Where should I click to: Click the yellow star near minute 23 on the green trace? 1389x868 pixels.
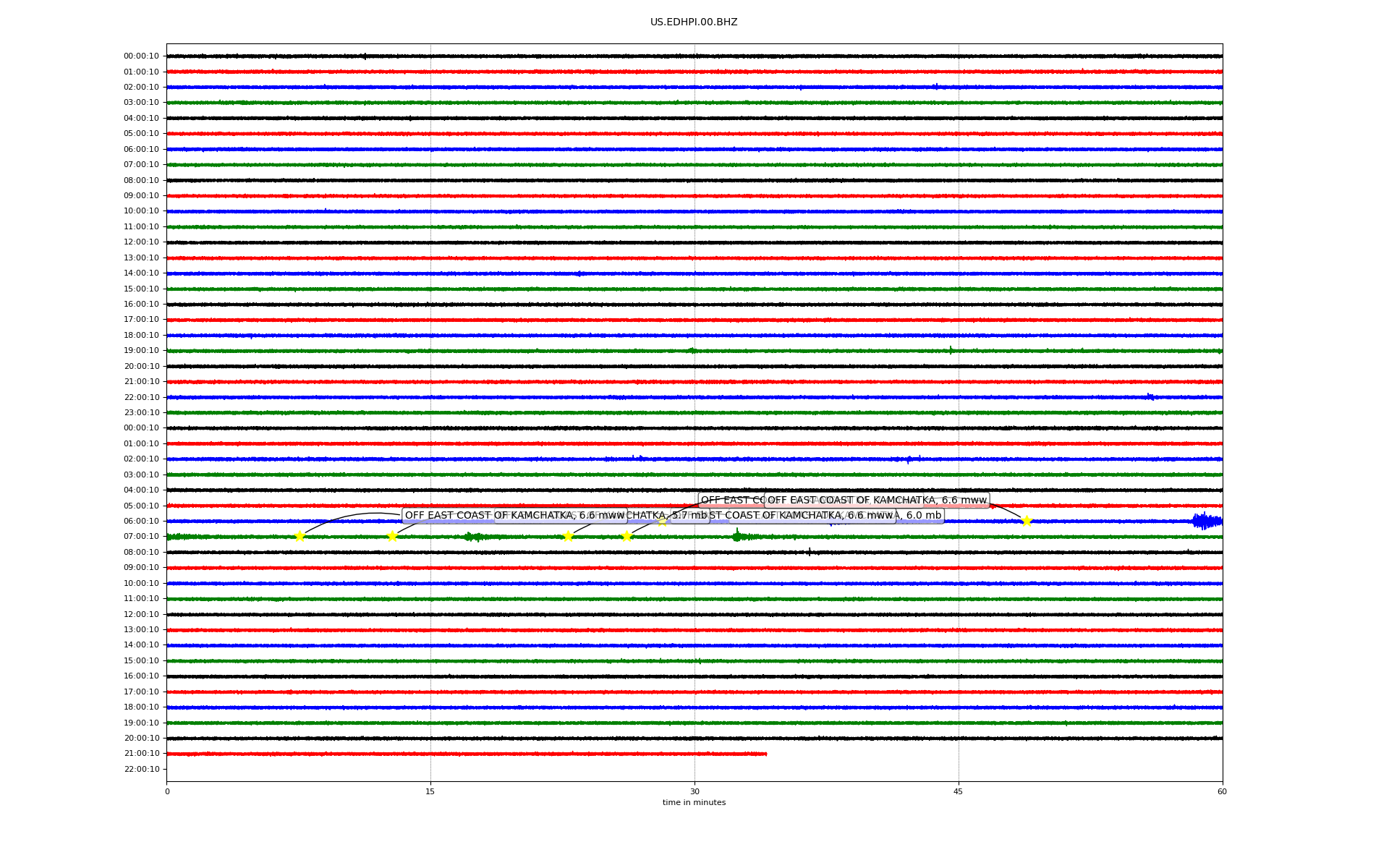[568, 536]
